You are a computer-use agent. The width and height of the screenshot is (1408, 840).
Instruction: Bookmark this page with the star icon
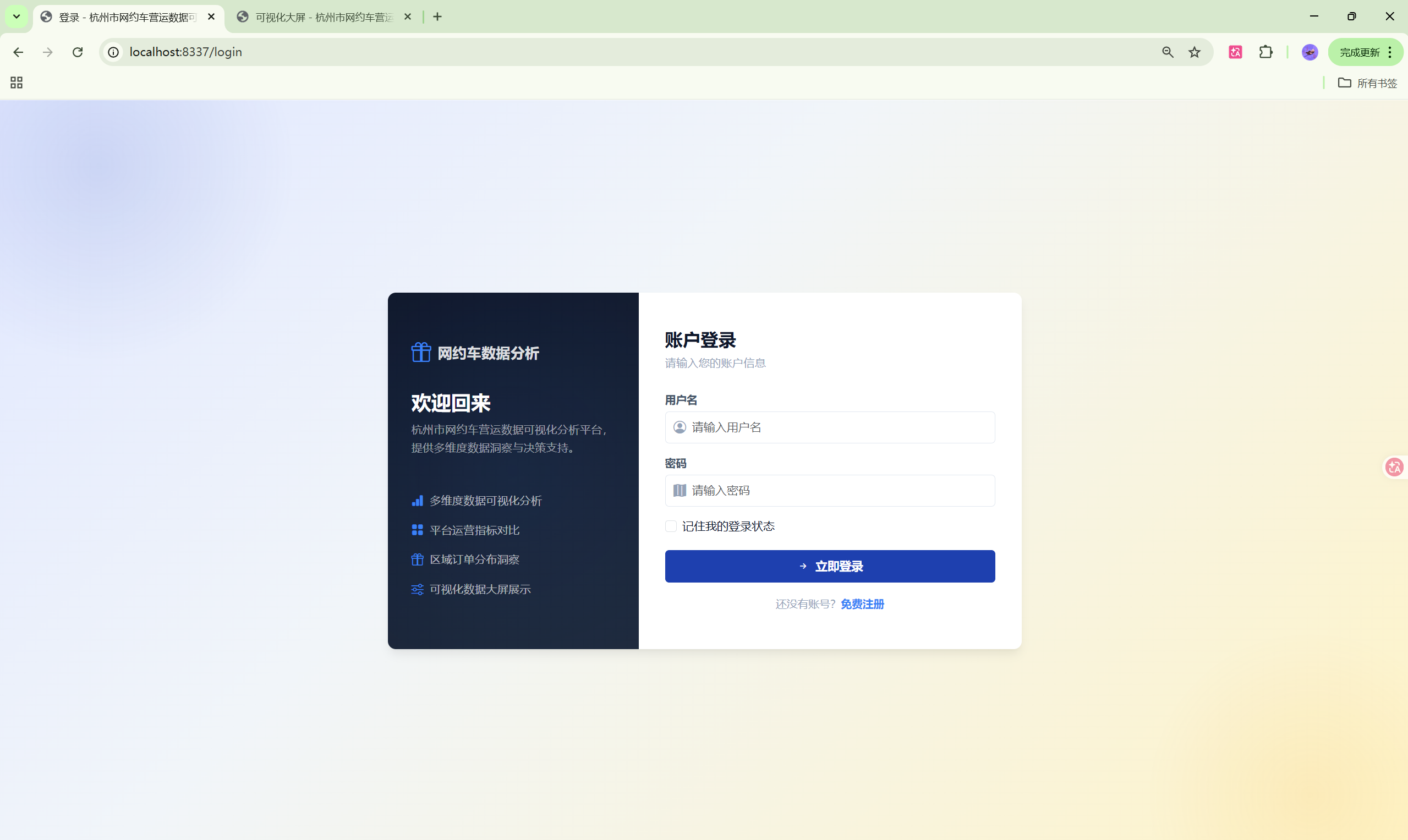(1194, 52)
